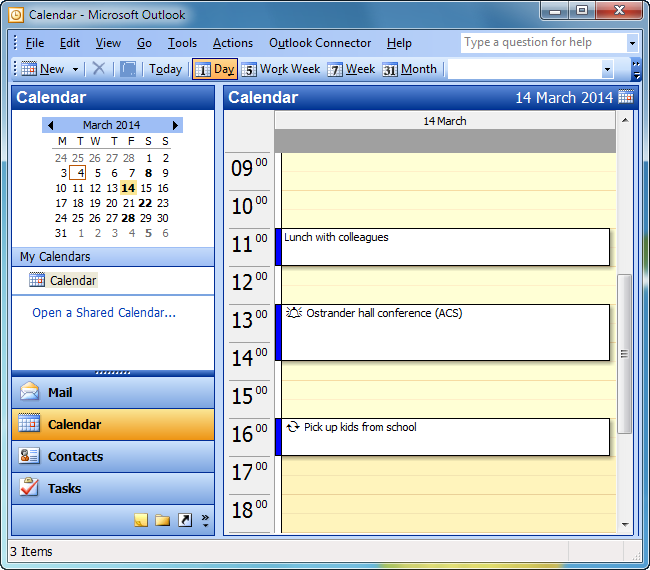Click the Calendar banner title in navigation pane
The width and height of the screenshot is (650, 570).
(51, 97)
